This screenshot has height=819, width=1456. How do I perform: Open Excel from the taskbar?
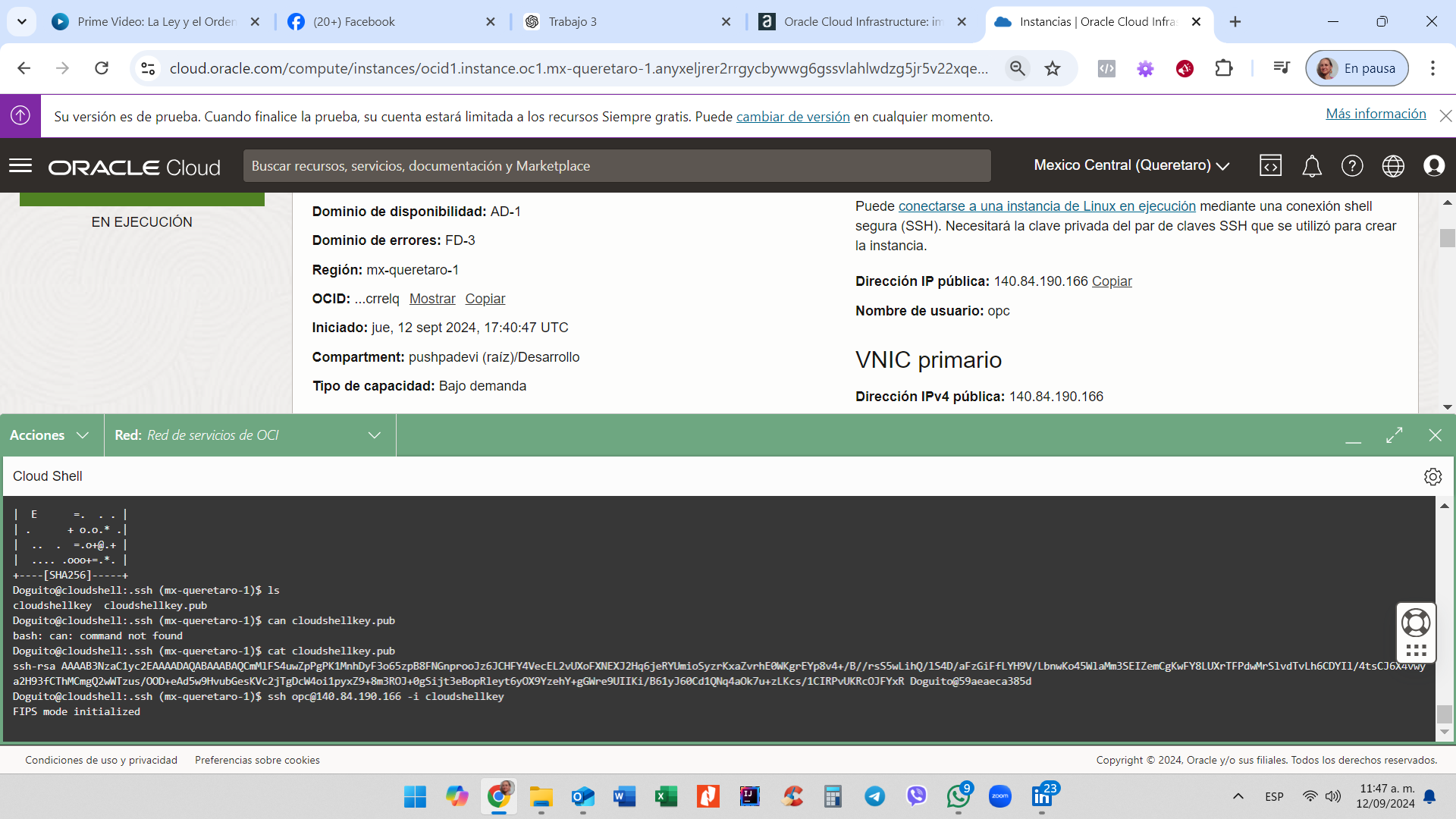tap(666, 796)
